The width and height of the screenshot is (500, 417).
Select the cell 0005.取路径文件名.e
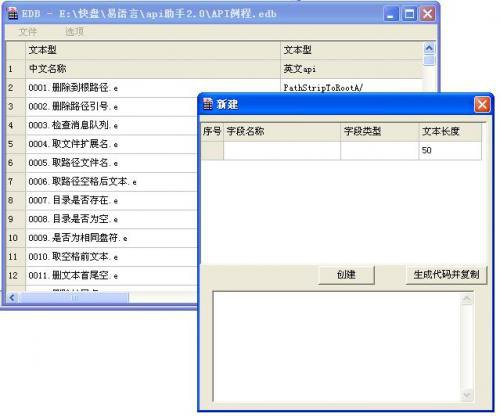[111, 163]
